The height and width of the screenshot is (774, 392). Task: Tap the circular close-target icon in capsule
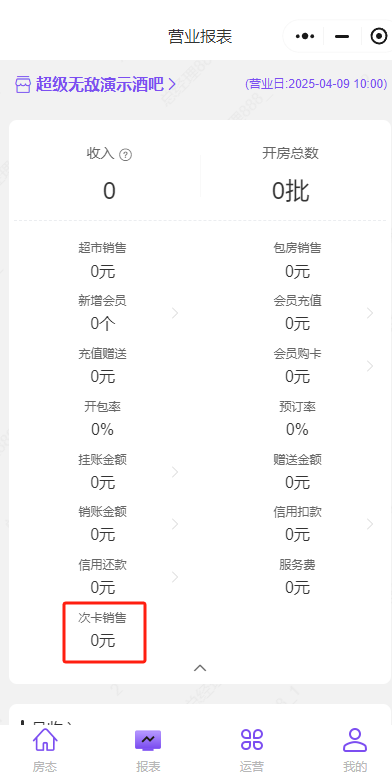click(379, 36)
